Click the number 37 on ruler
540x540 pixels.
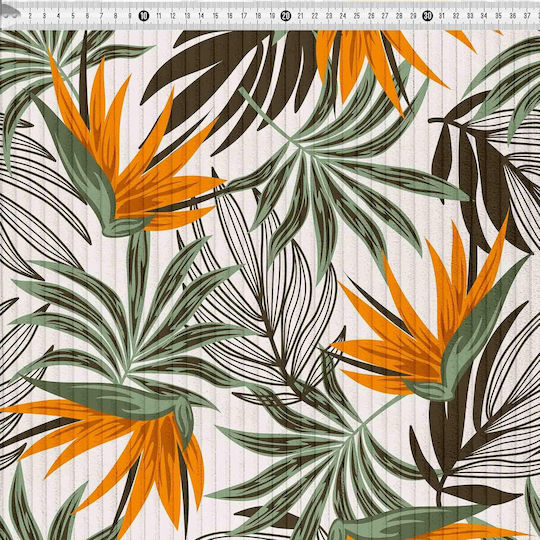click(x=527, y=16)
